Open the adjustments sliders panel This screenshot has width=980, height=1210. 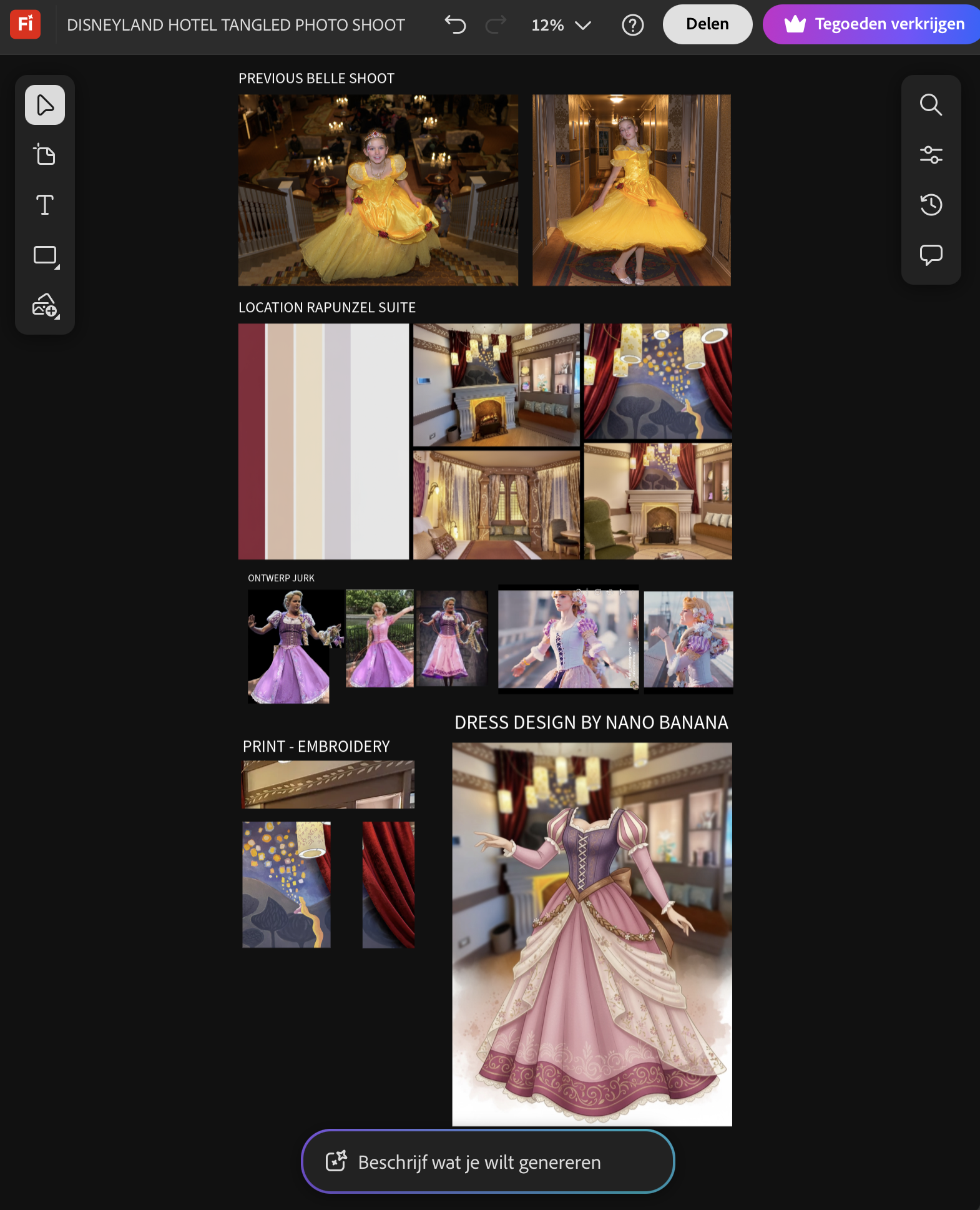pos(931,155)
